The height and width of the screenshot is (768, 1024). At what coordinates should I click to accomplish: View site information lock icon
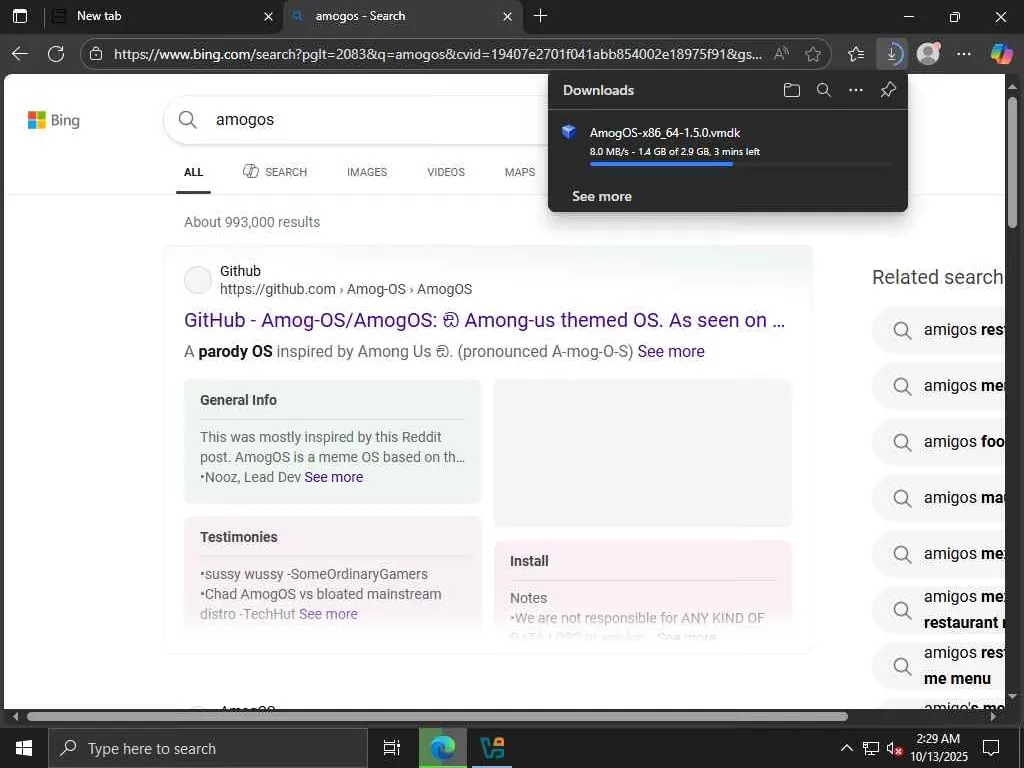point(96,54)
